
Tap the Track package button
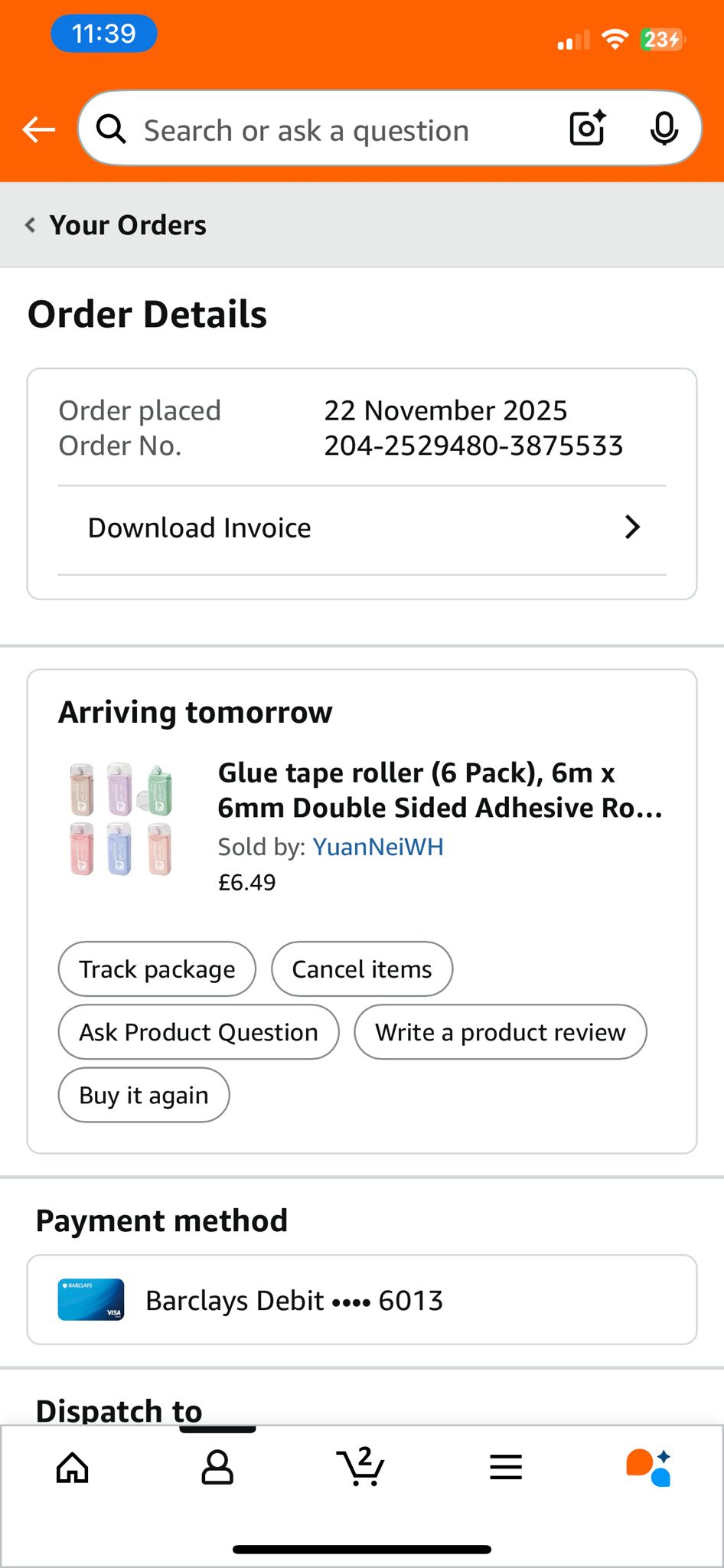point(157,969)
